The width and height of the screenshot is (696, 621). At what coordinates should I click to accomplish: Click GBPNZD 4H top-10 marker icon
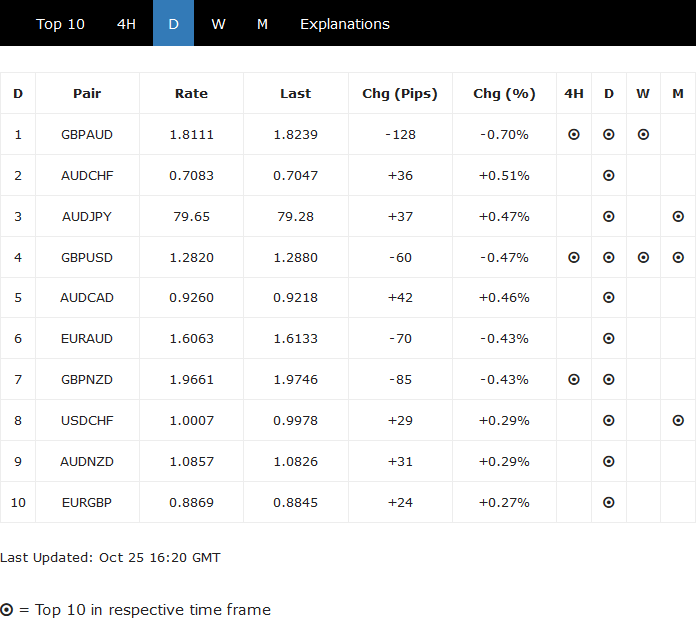tap(574, 380)
